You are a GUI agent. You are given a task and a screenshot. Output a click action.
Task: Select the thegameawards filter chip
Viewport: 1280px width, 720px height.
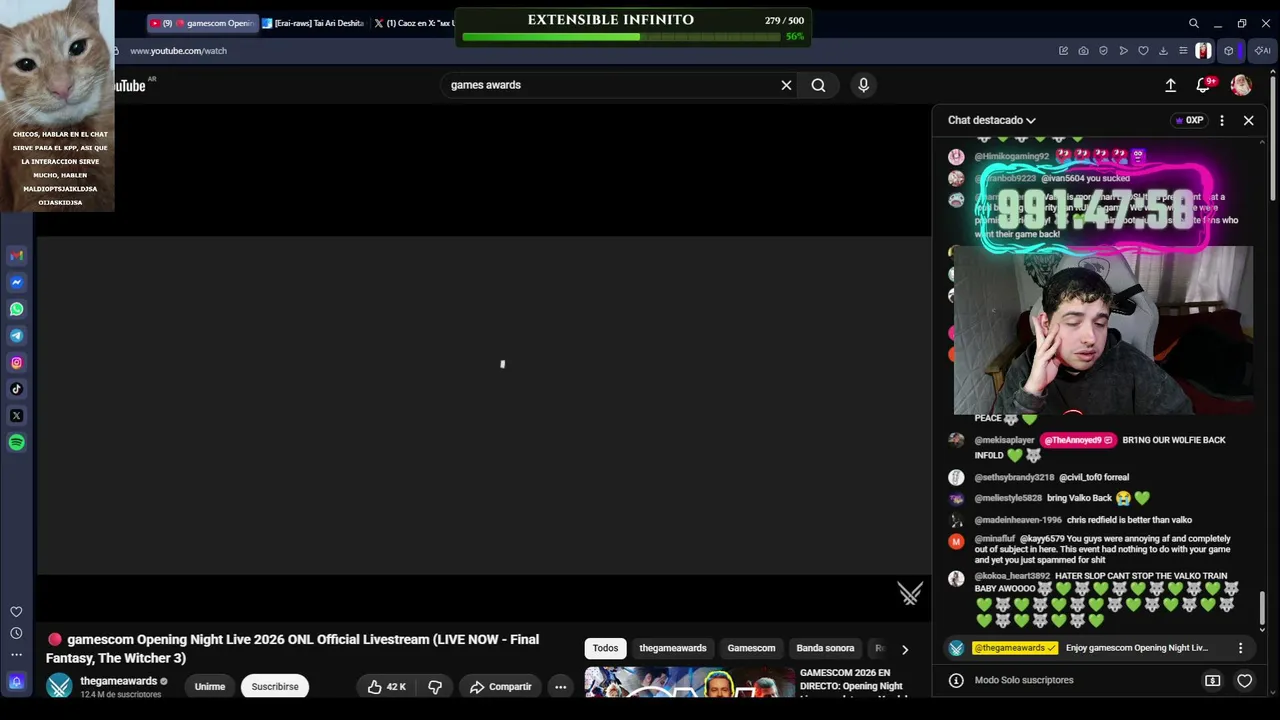[673, 648]
